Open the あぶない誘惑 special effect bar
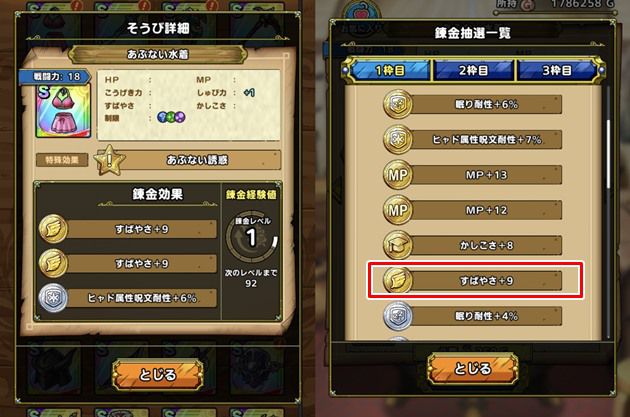Image resolution: width=630 pixels, height=417 pixels. [x=197, y=160]
